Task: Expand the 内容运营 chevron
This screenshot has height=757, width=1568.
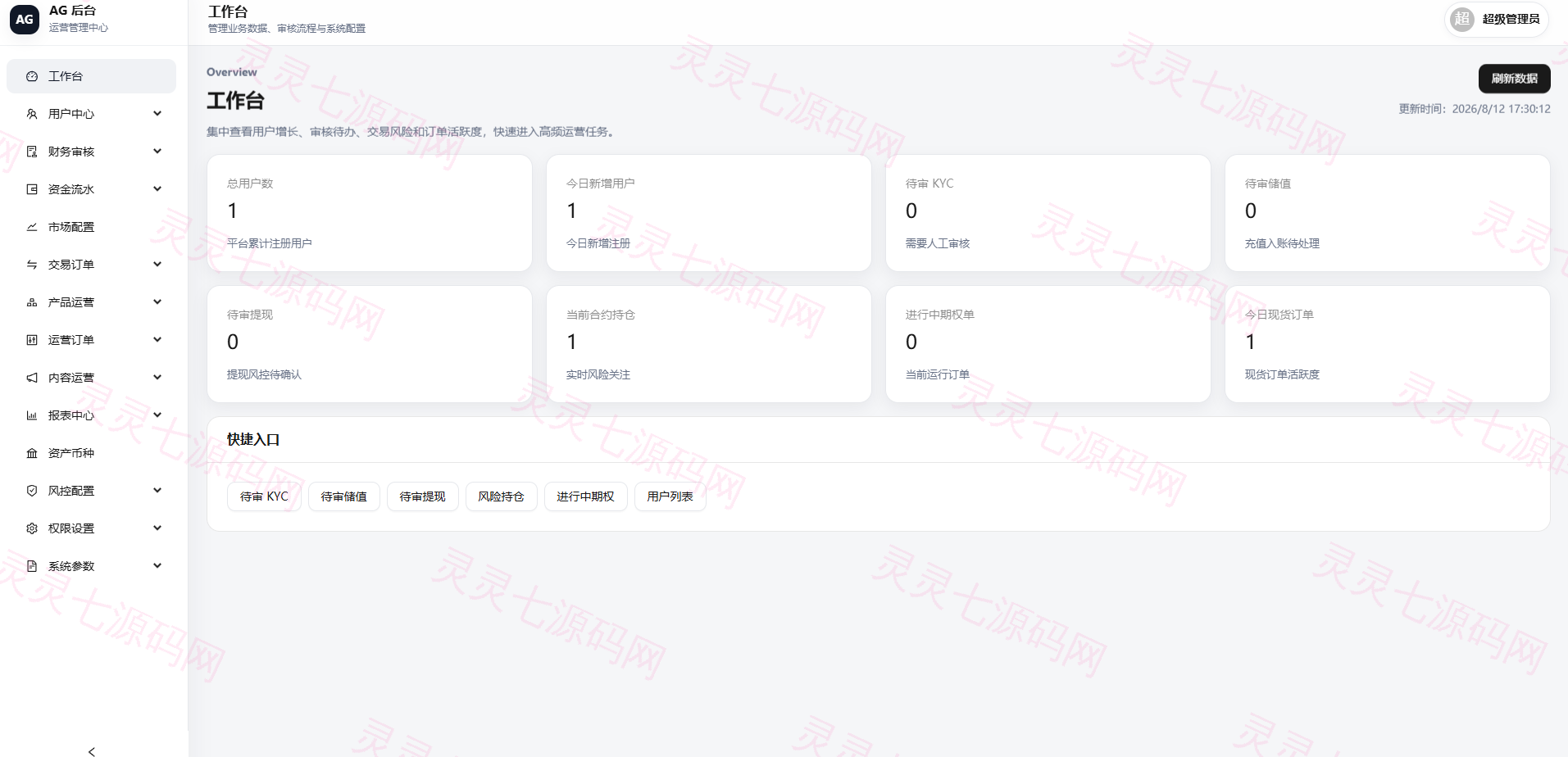Action: point(157,378)
